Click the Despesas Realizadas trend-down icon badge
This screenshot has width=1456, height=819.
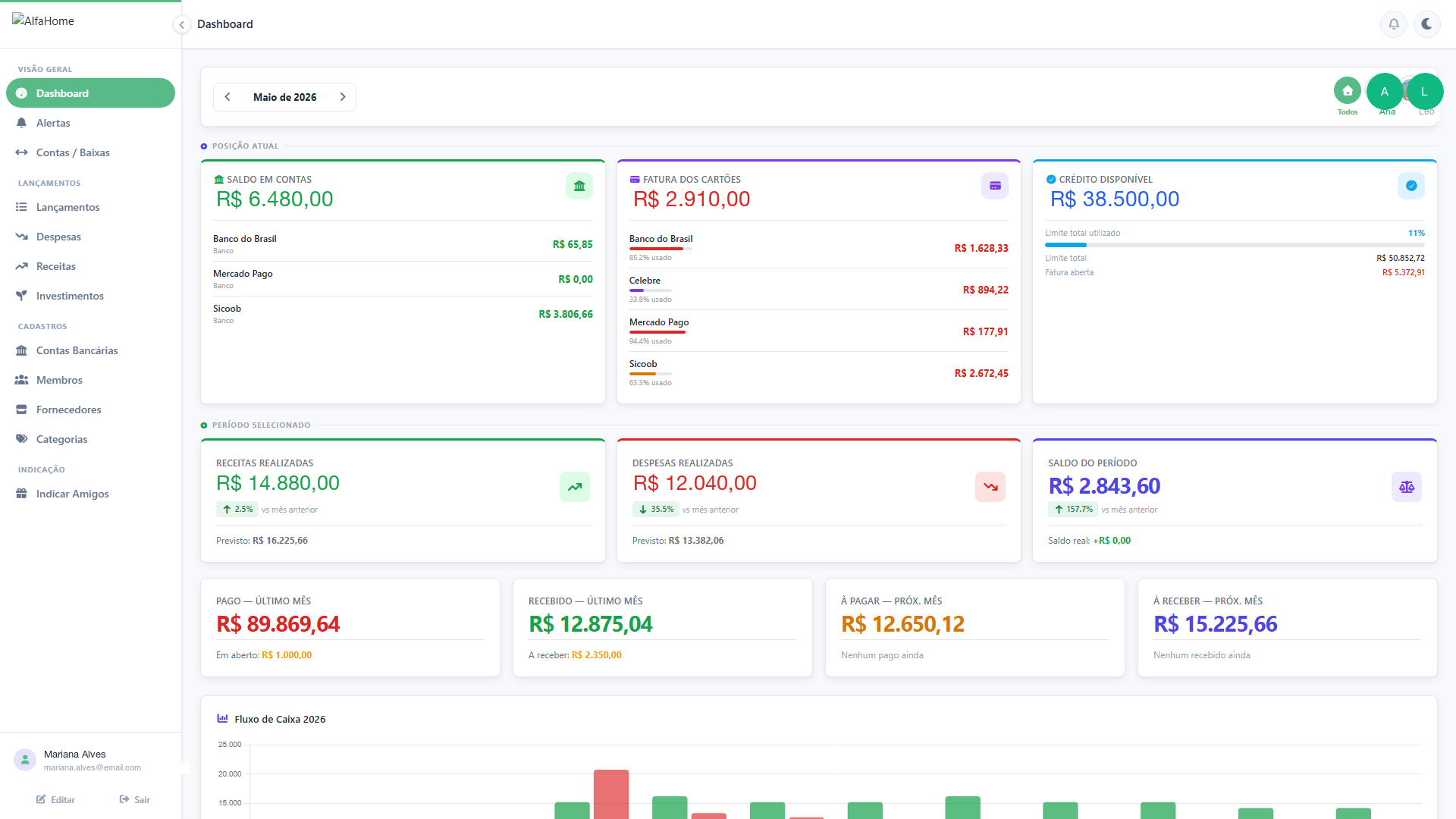point(990,487)
